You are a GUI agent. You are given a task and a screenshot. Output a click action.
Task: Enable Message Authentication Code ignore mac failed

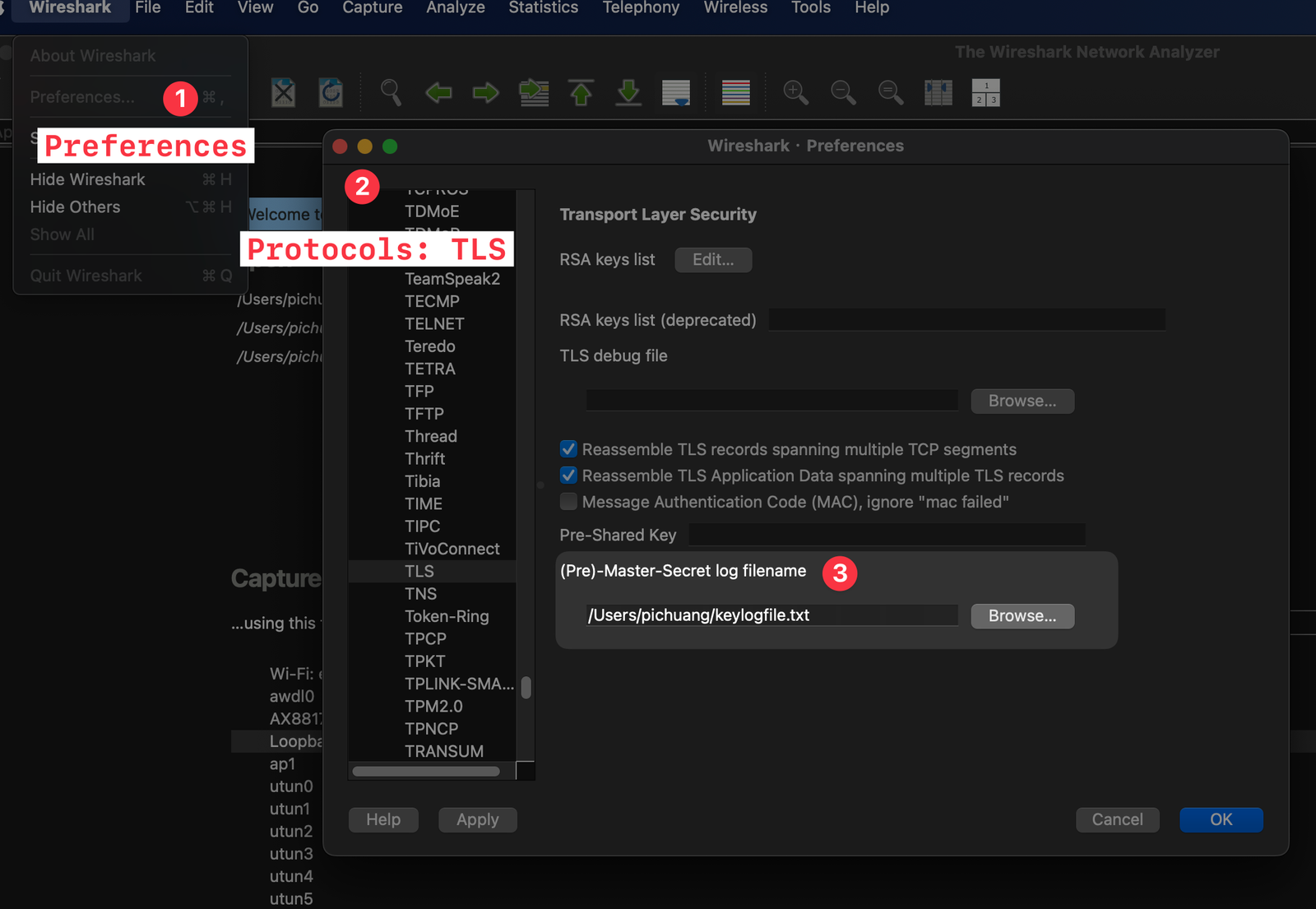coord(568,502)
